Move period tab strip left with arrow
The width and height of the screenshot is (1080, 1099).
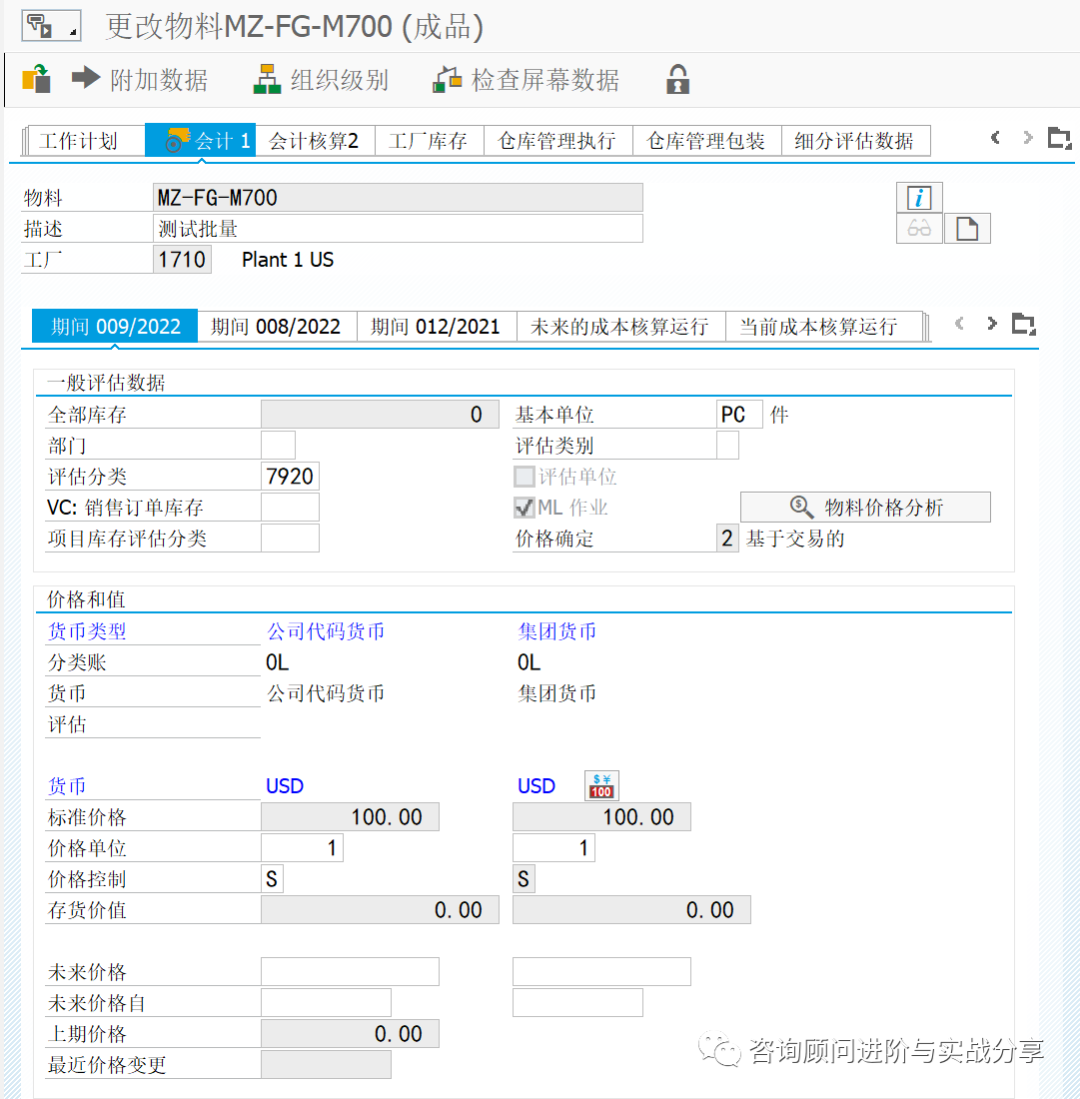[959, 323]
